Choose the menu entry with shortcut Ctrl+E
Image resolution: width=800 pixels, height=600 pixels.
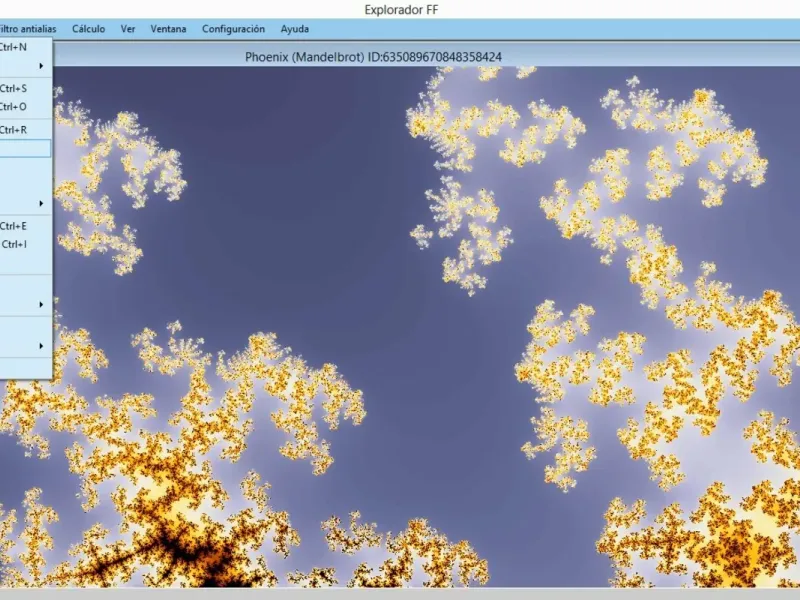26,226
